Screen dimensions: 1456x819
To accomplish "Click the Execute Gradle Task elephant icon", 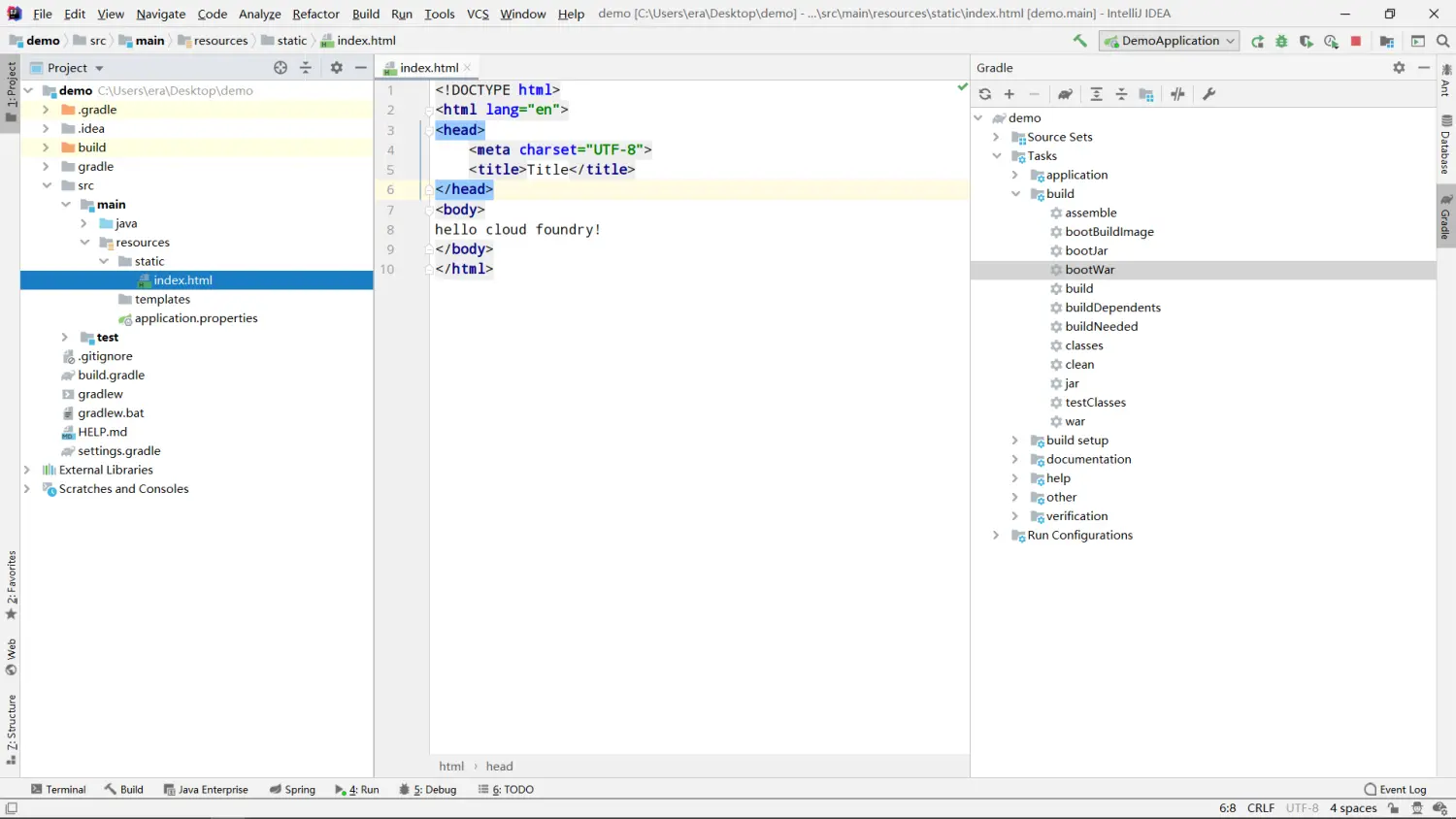I will (x=1065, y=94).
